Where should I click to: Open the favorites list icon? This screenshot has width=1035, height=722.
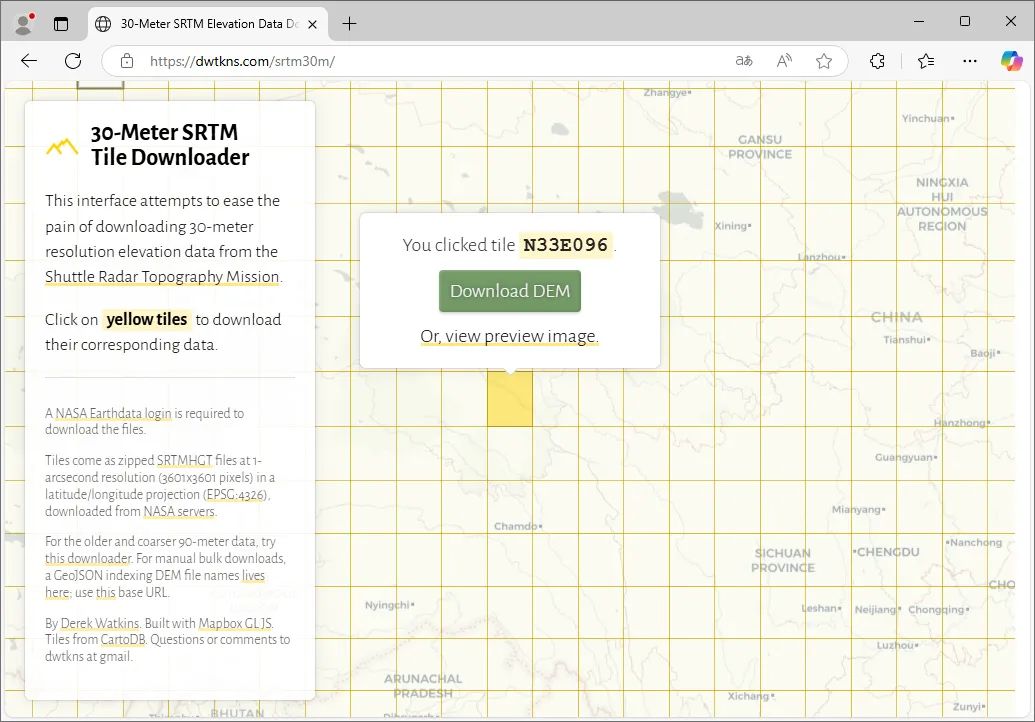925,61
